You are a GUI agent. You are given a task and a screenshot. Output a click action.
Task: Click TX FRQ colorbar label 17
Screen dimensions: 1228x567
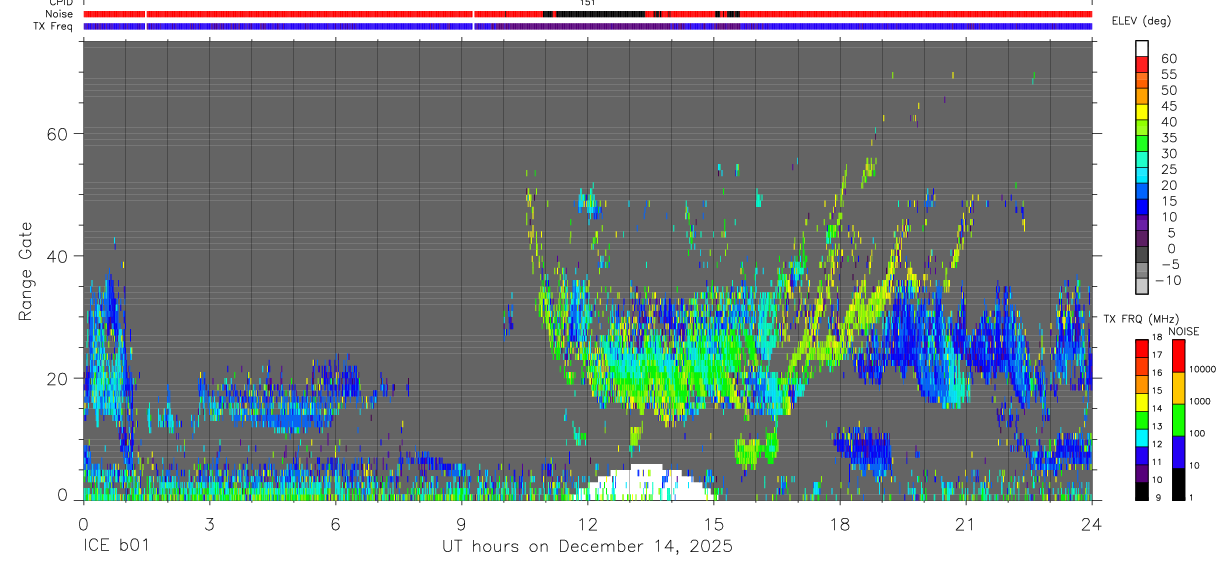tap(1157, 356)
